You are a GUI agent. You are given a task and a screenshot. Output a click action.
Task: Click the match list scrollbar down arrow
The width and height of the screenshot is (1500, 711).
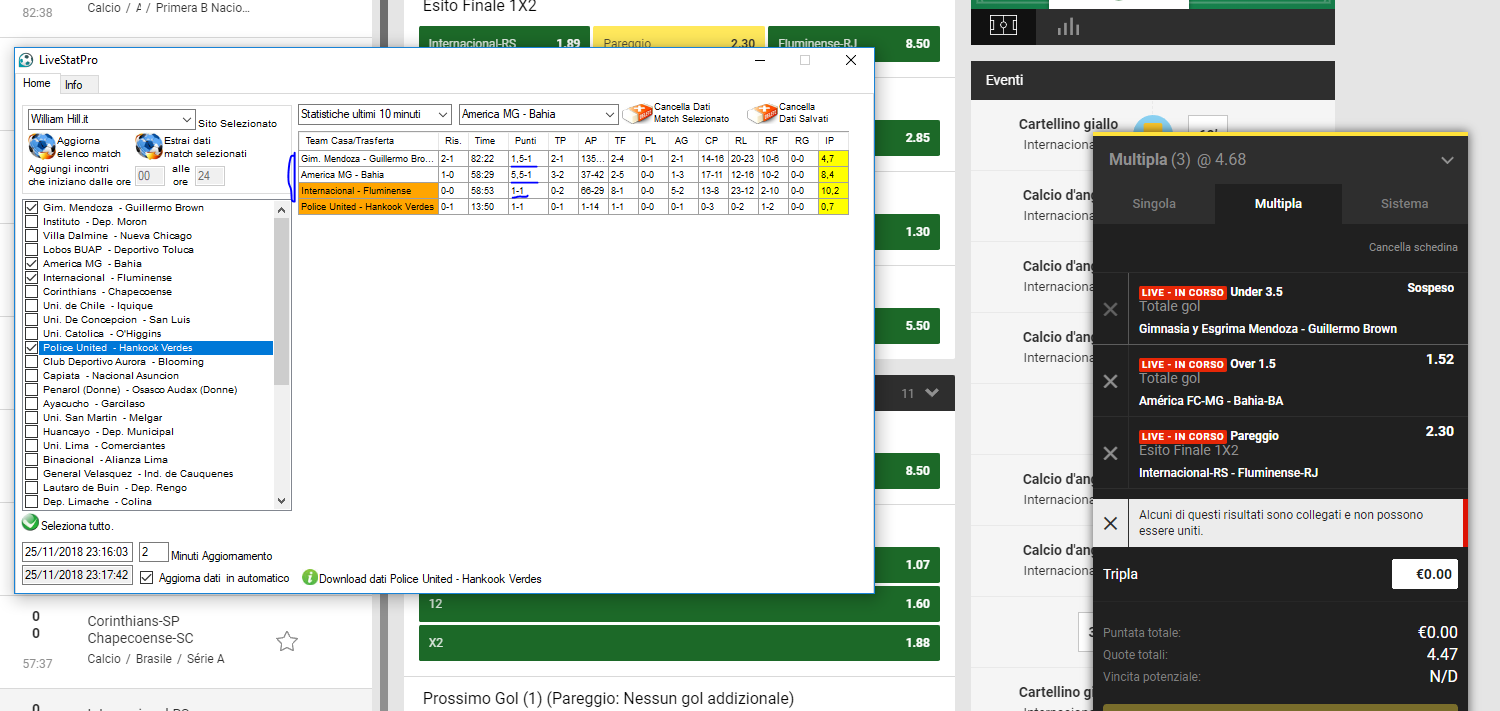tap(281, 502)
